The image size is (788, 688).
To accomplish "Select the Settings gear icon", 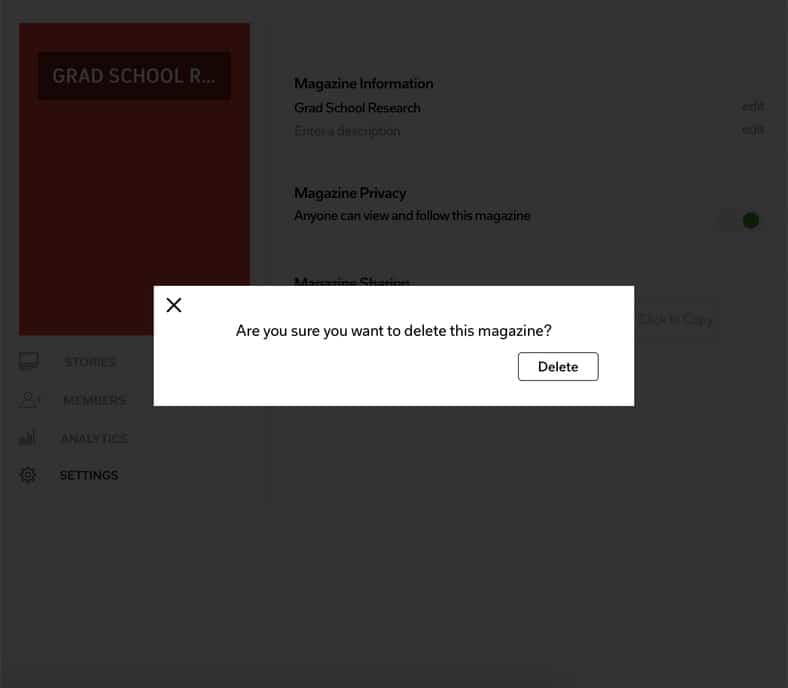I will click(x=28, y=475).
